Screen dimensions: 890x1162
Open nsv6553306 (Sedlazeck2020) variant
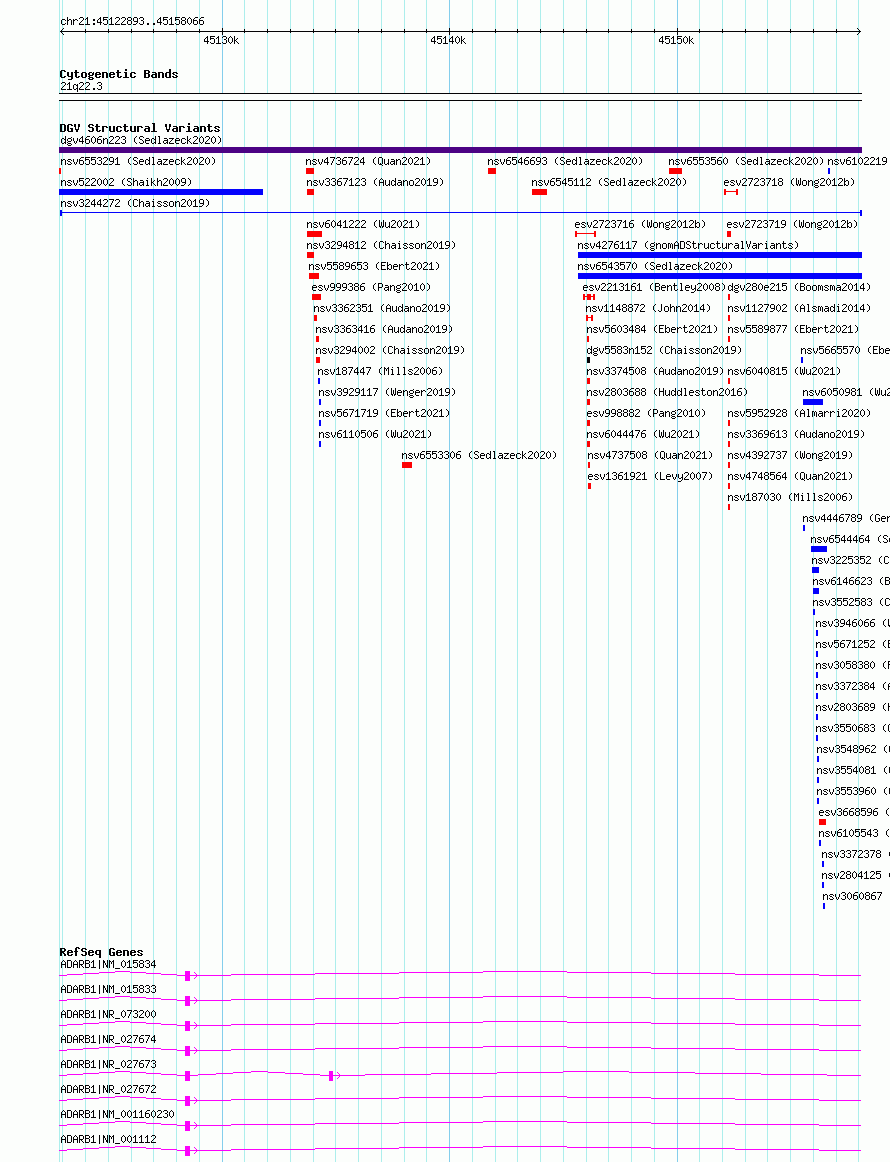479,455
